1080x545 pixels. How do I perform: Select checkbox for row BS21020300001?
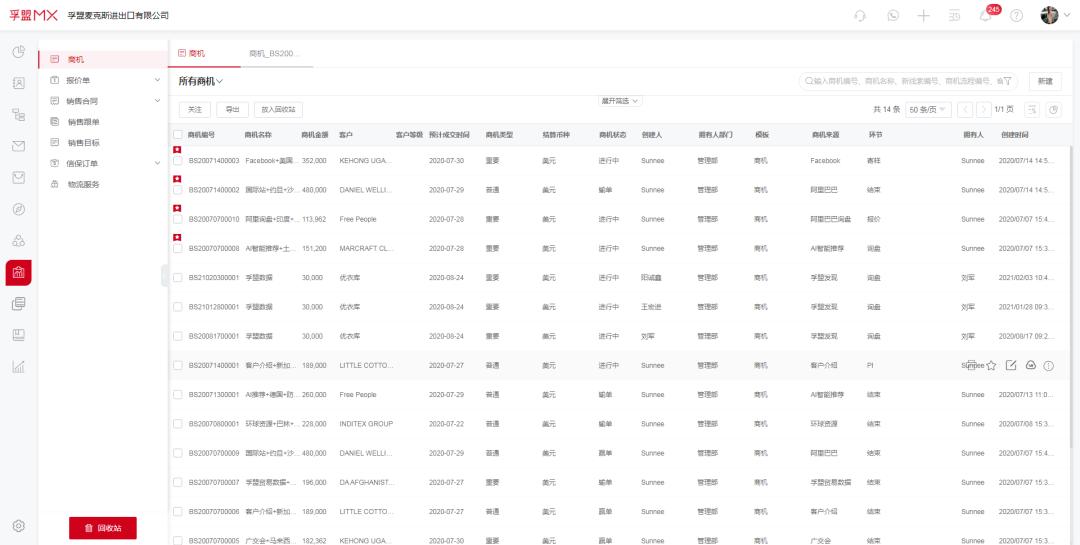[178, 278]
